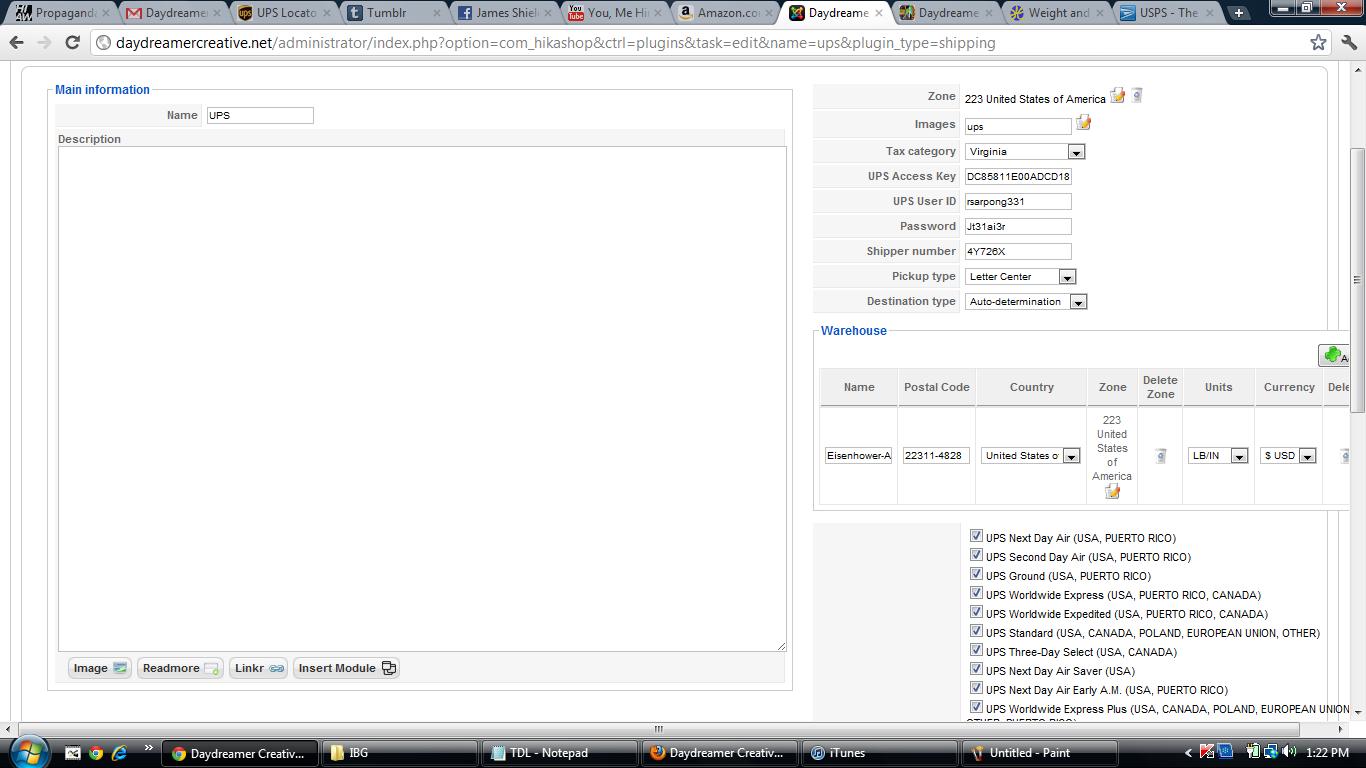Screen dimensions: 1366x768
Task: Click the trash icon in the Delete Zone column
Action: pos(1160,456)
